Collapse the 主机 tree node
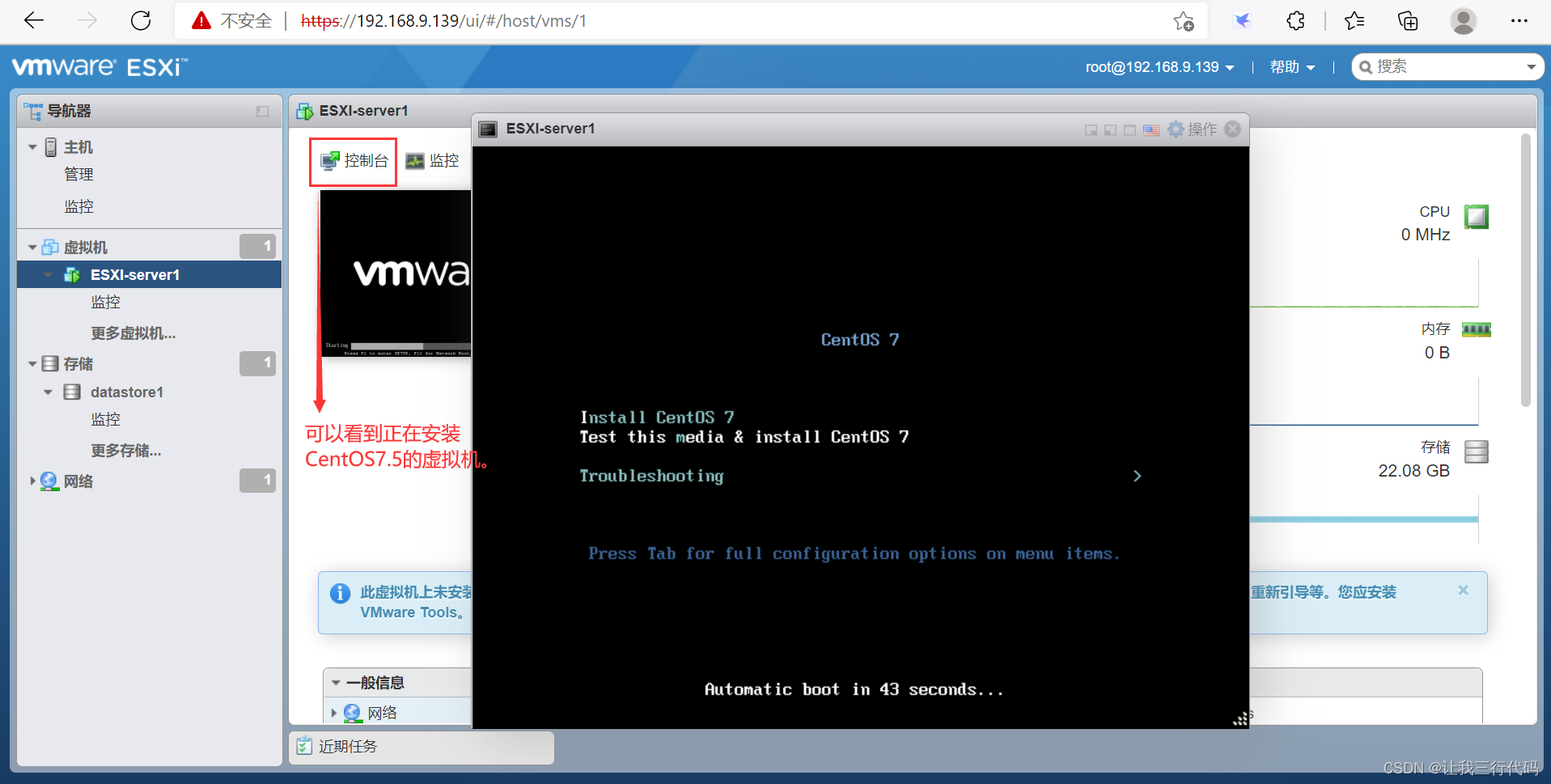The image size is (1551, 784). pyautogui.click(x=32, y=147)
